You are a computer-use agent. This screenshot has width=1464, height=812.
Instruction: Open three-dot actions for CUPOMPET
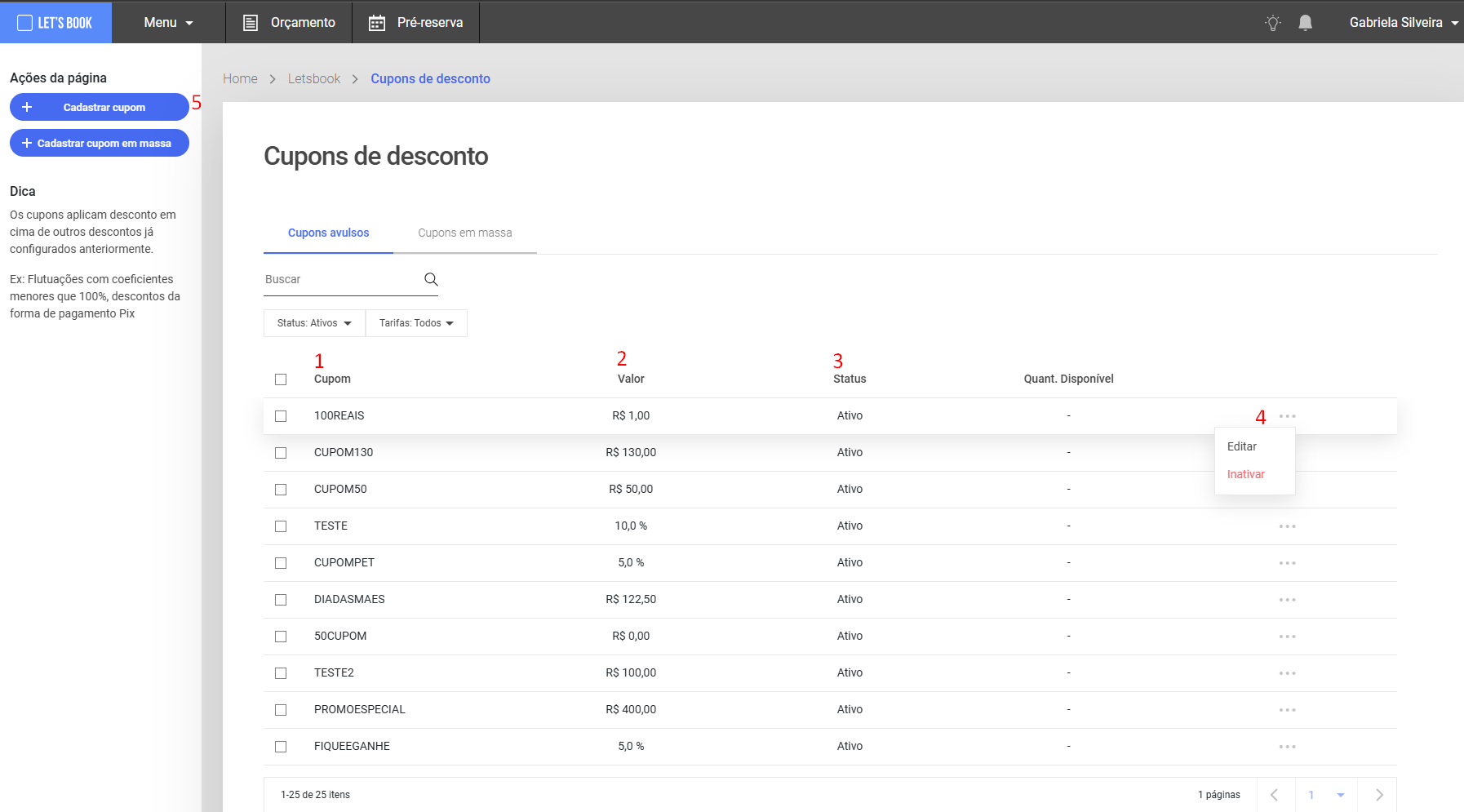pos(1288,563)
